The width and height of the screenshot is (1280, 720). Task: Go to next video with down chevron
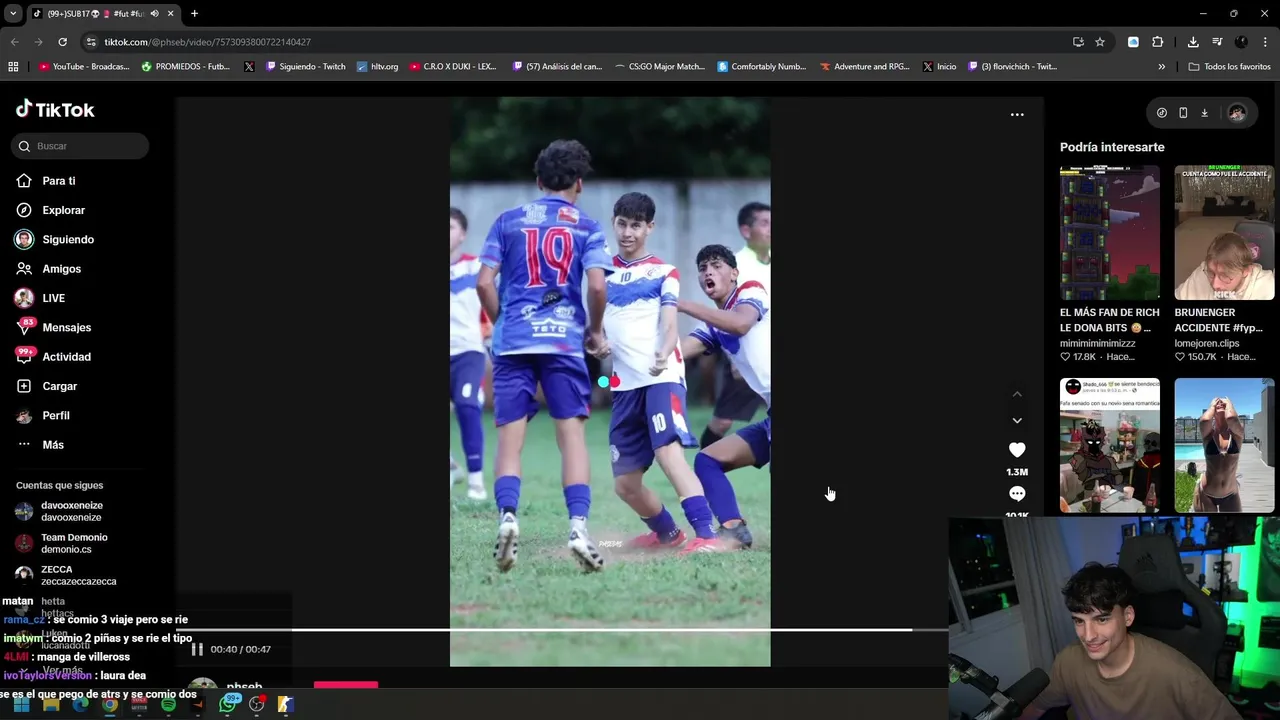click(1017, 420)
